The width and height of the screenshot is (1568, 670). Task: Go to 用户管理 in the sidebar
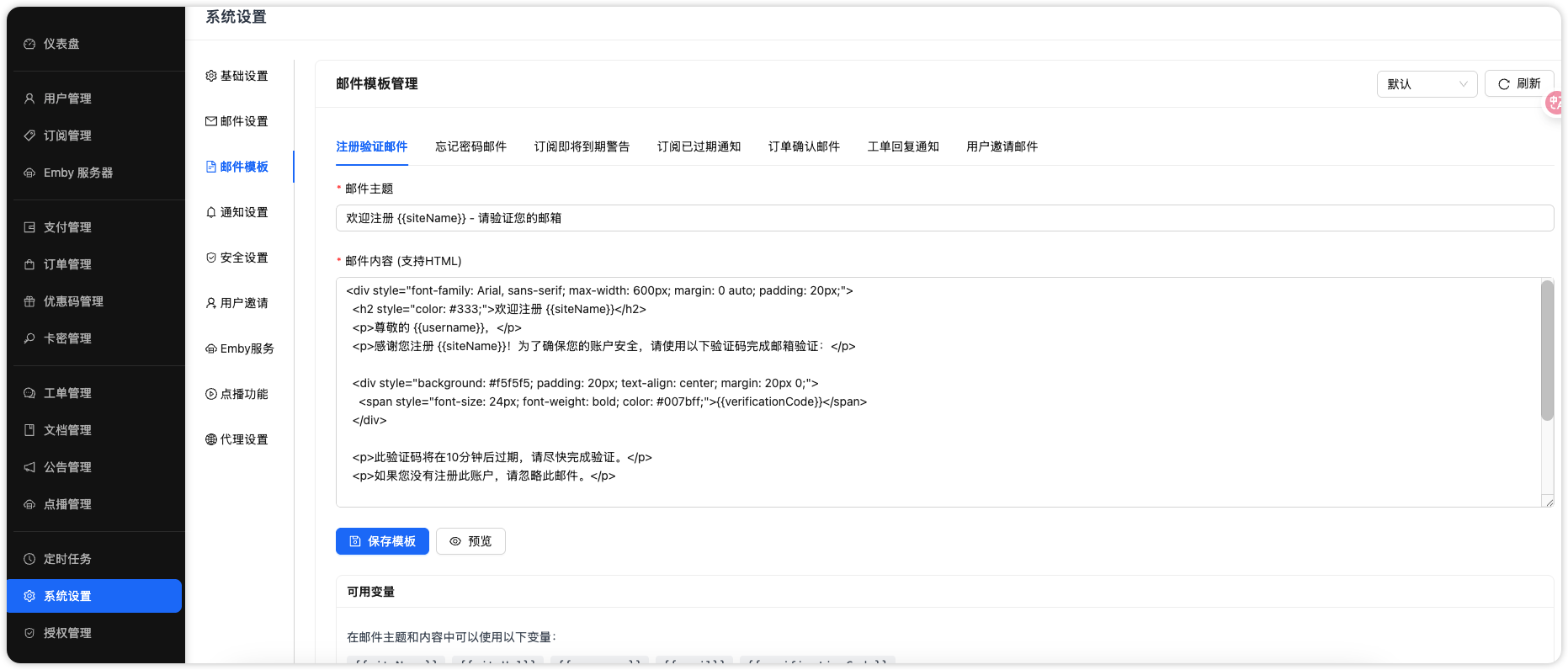(x=67, y=98)
